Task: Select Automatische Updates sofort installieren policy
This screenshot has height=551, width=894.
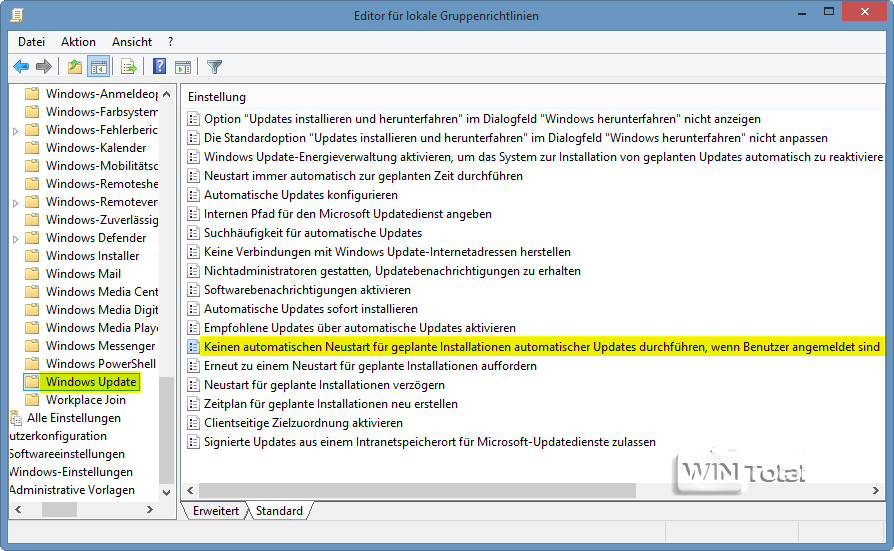Action: [x=311, y=309]
